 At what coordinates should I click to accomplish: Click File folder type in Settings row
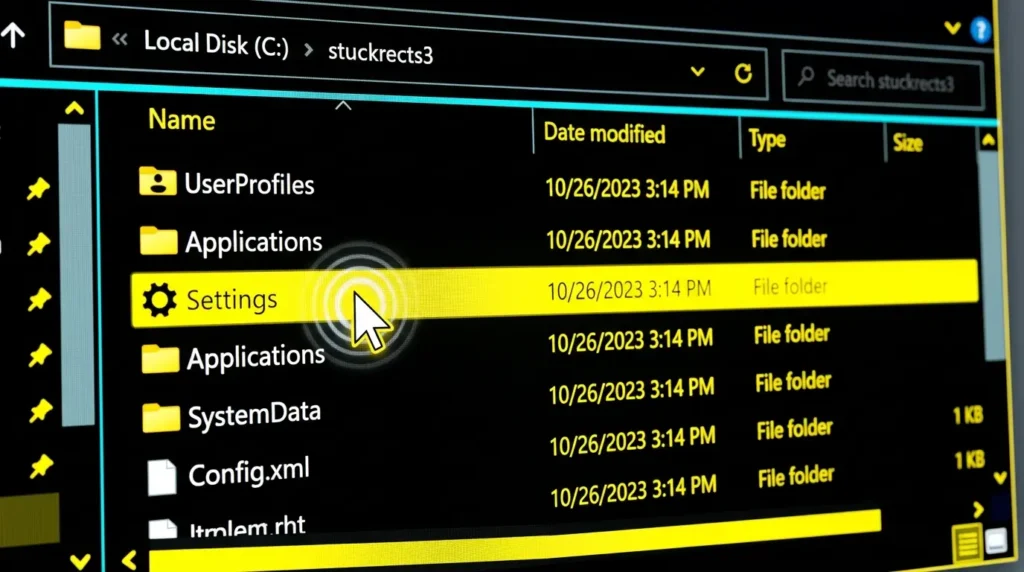[x=790, y=287]
